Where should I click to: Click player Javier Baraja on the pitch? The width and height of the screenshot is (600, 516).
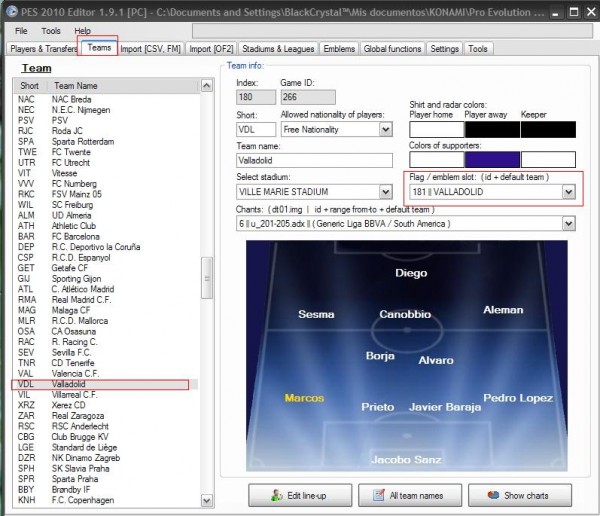(445, 407)
